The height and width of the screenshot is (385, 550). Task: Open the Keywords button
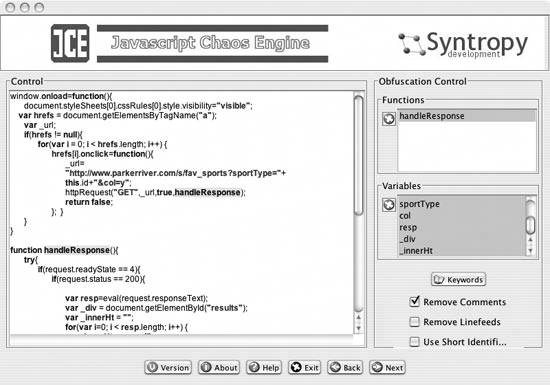[x=458, y=279]
